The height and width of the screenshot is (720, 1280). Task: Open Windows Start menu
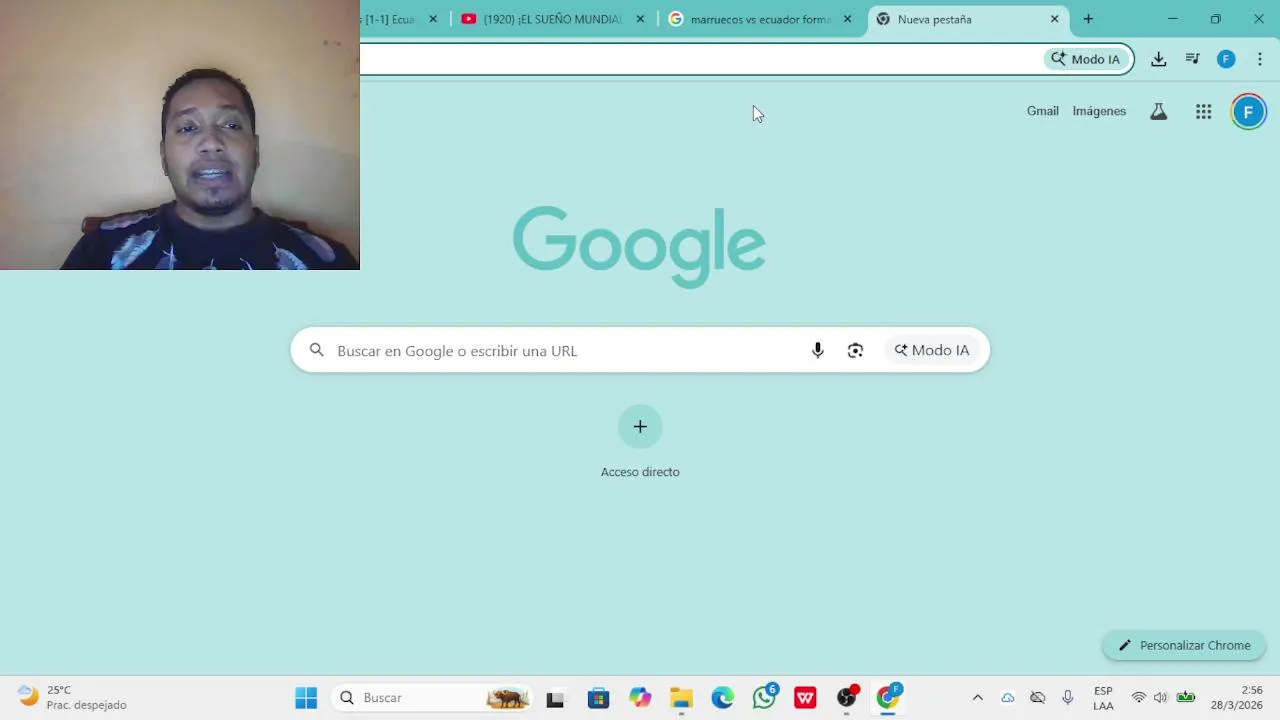tap(306, 698)
